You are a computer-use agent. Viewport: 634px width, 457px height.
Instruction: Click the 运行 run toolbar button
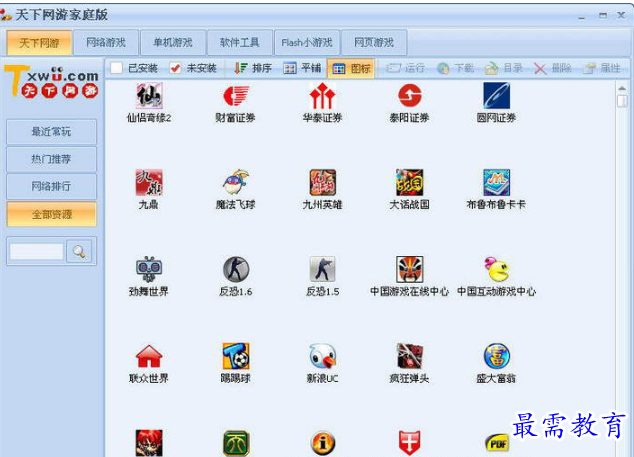point(406,68)
